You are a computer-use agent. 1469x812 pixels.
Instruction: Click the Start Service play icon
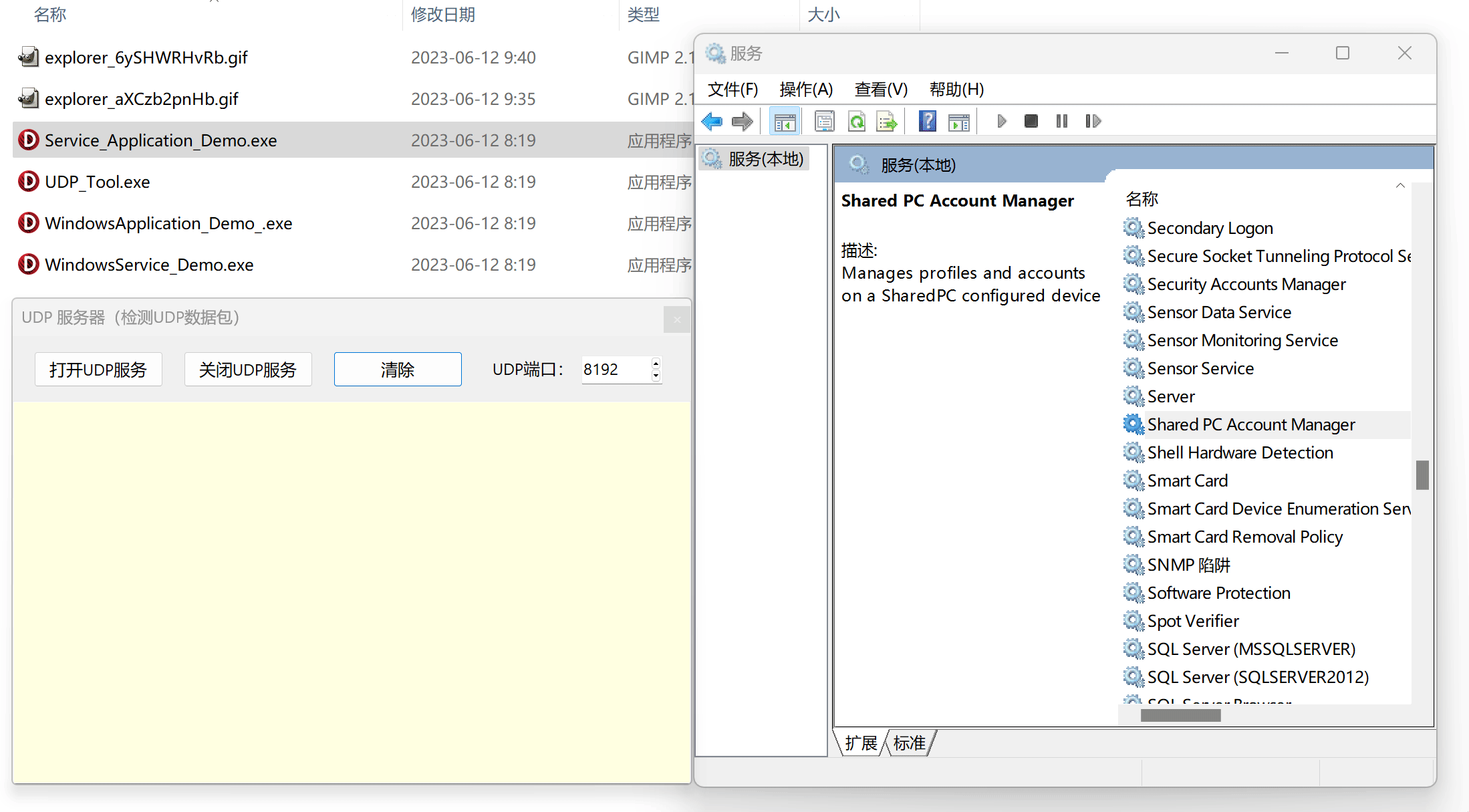(1001, 122)
